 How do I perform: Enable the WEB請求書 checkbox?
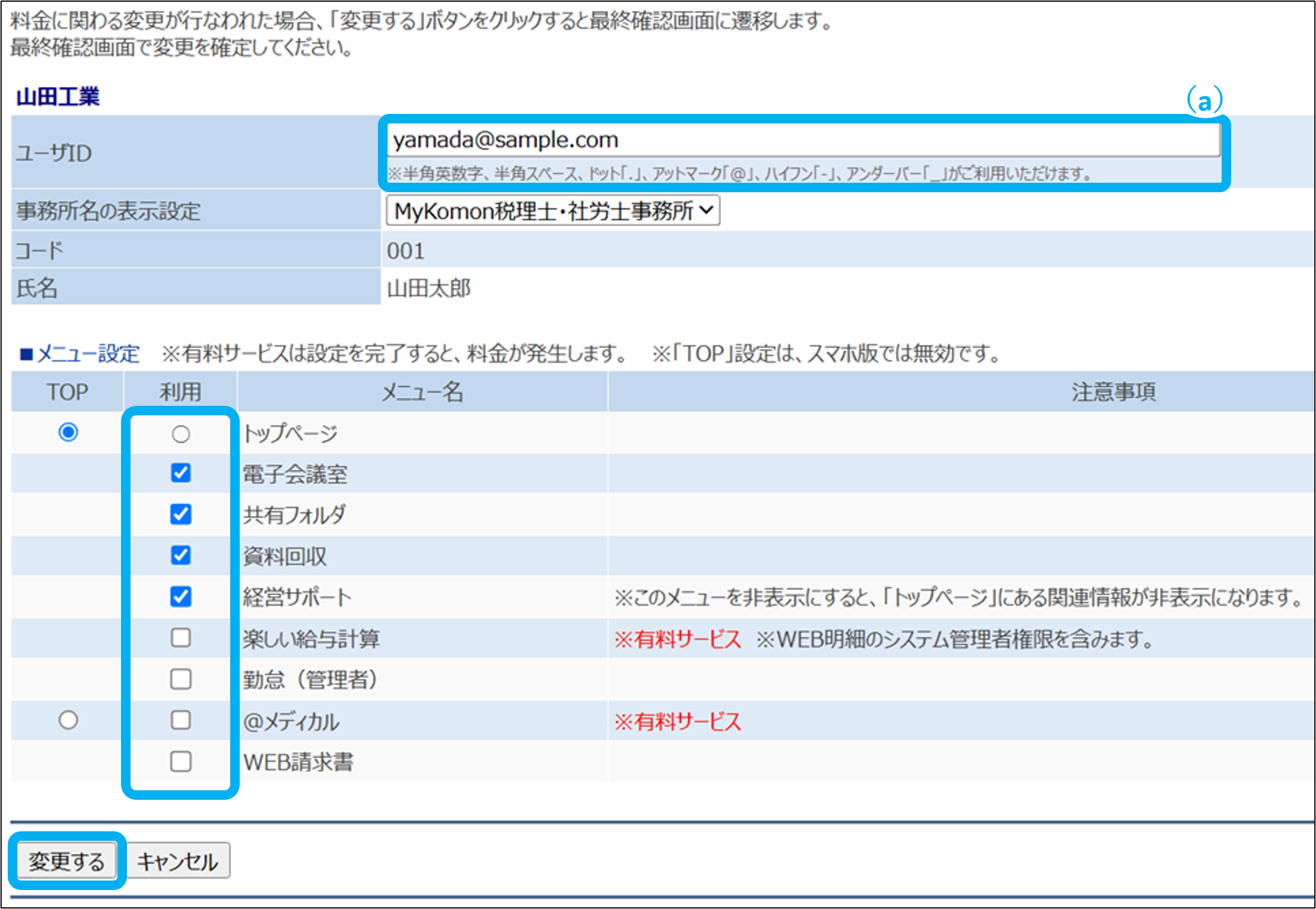180,761
